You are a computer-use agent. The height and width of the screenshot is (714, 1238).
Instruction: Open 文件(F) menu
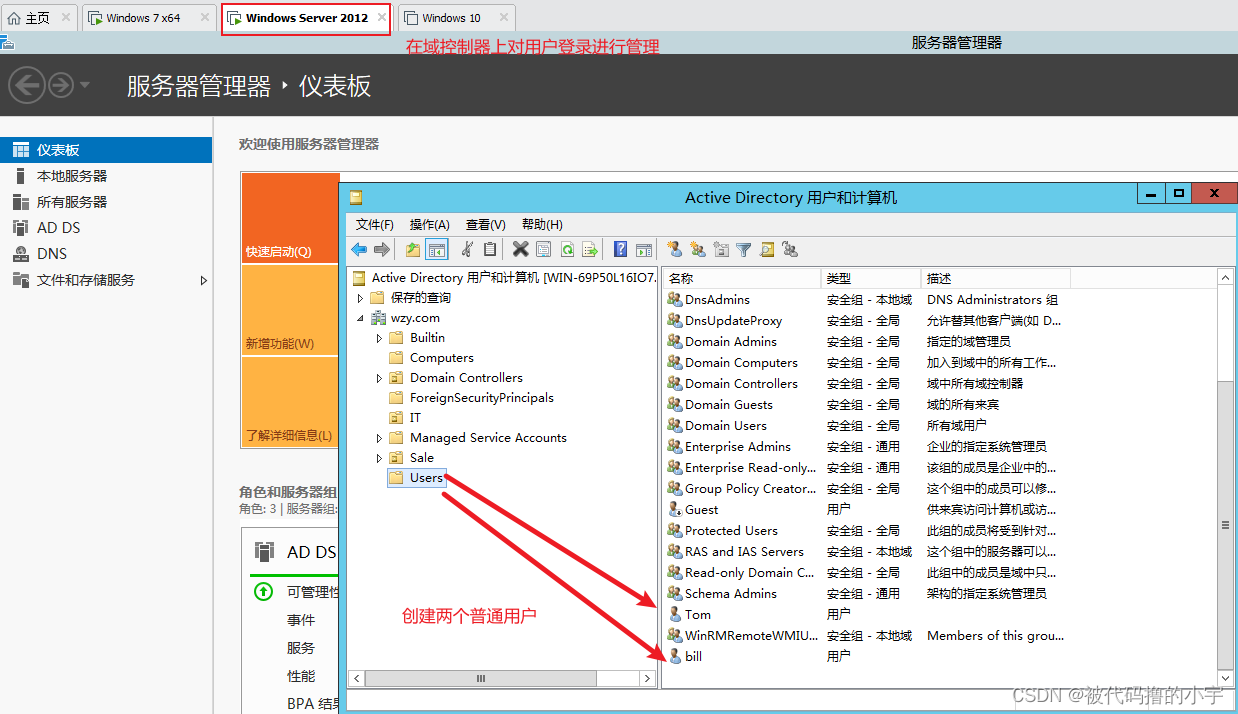tap(375, 224)
